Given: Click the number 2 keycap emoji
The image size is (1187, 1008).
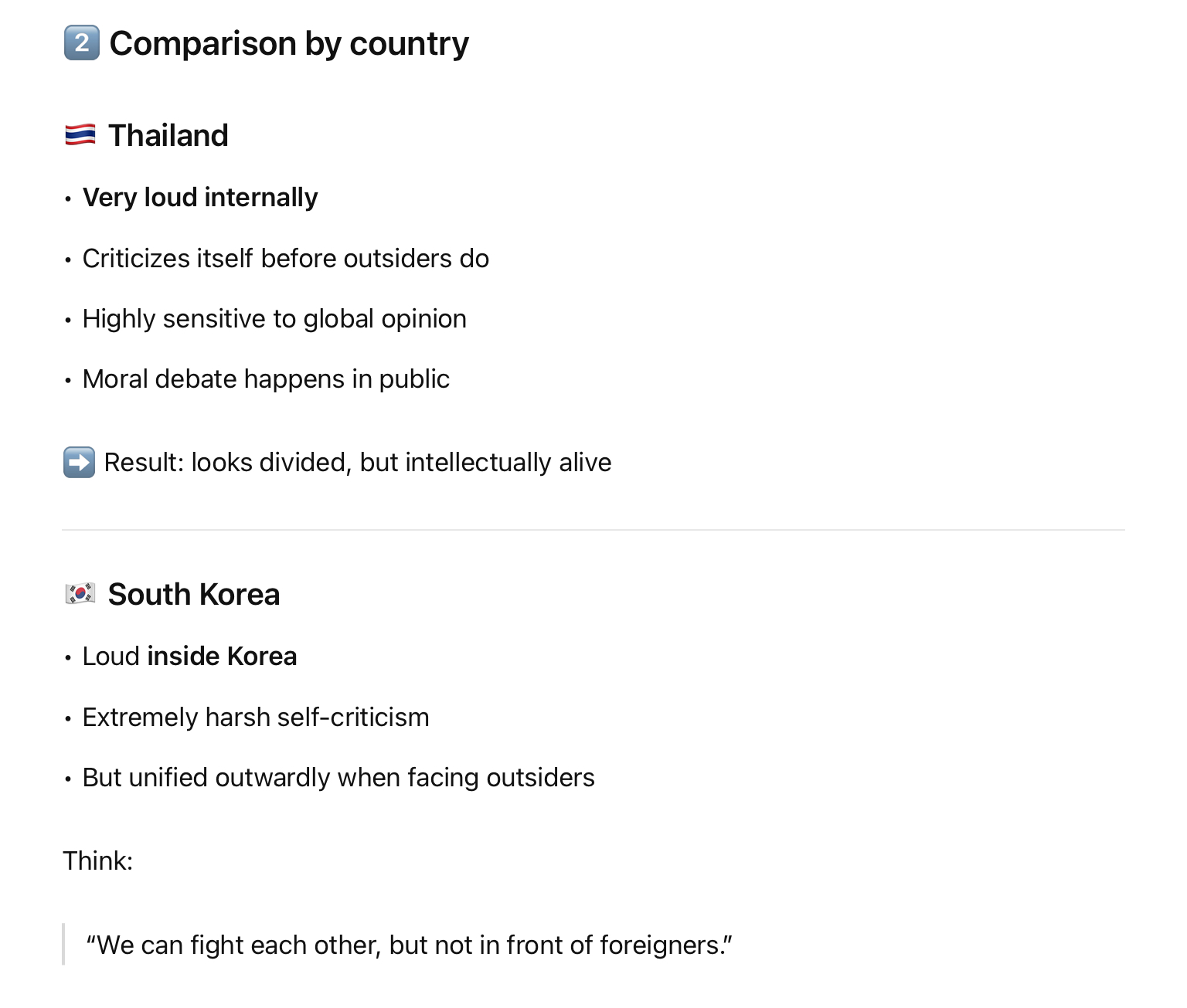Looking at the screenshot, I should 81,43.
